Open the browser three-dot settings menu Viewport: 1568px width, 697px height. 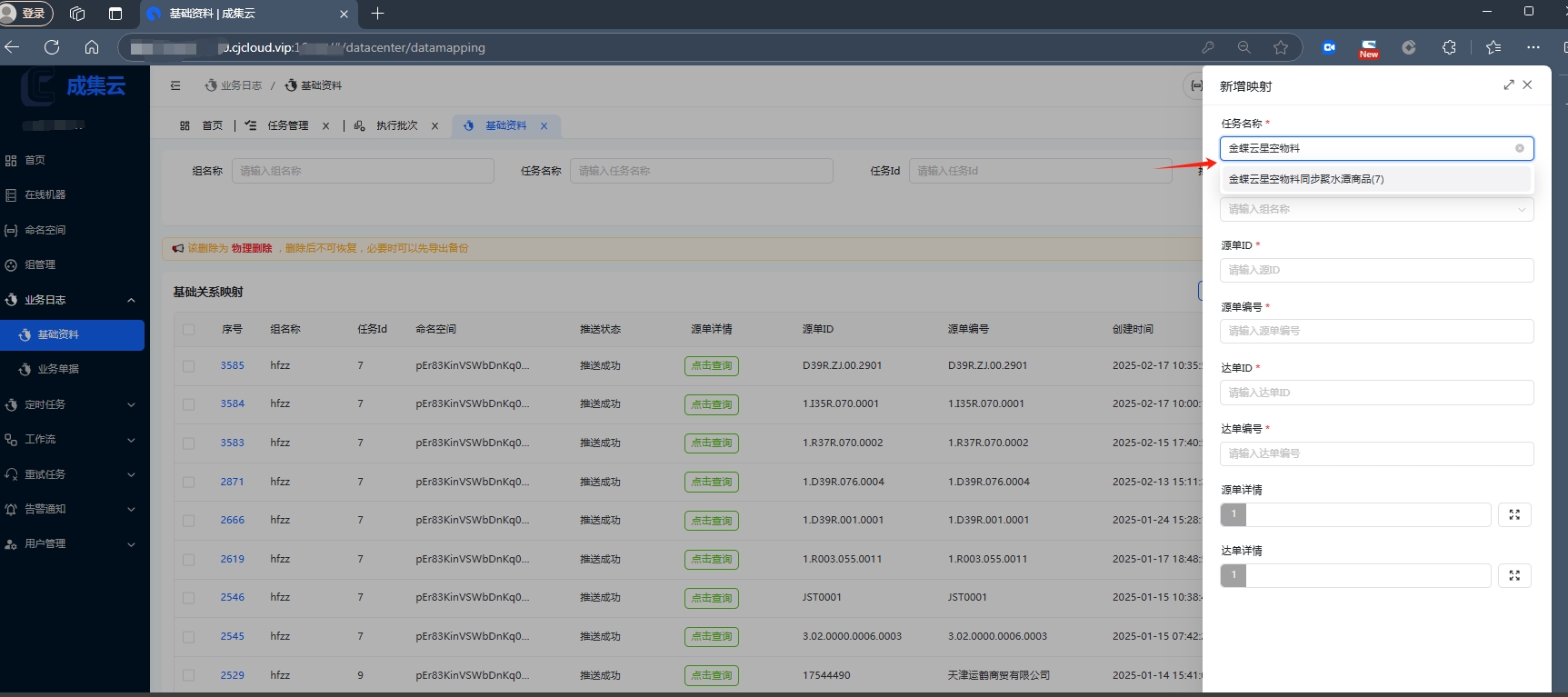[1533, 47]
